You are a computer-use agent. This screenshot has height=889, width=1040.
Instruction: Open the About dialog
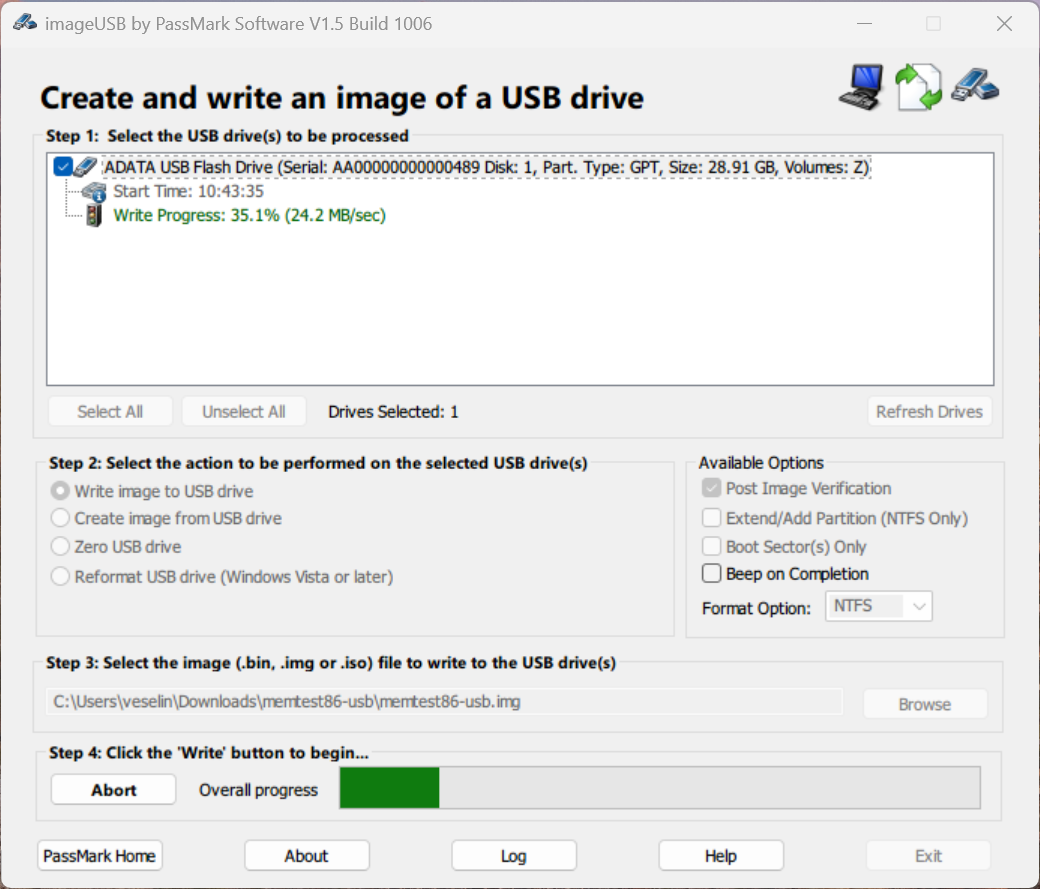tap(306, 856)
